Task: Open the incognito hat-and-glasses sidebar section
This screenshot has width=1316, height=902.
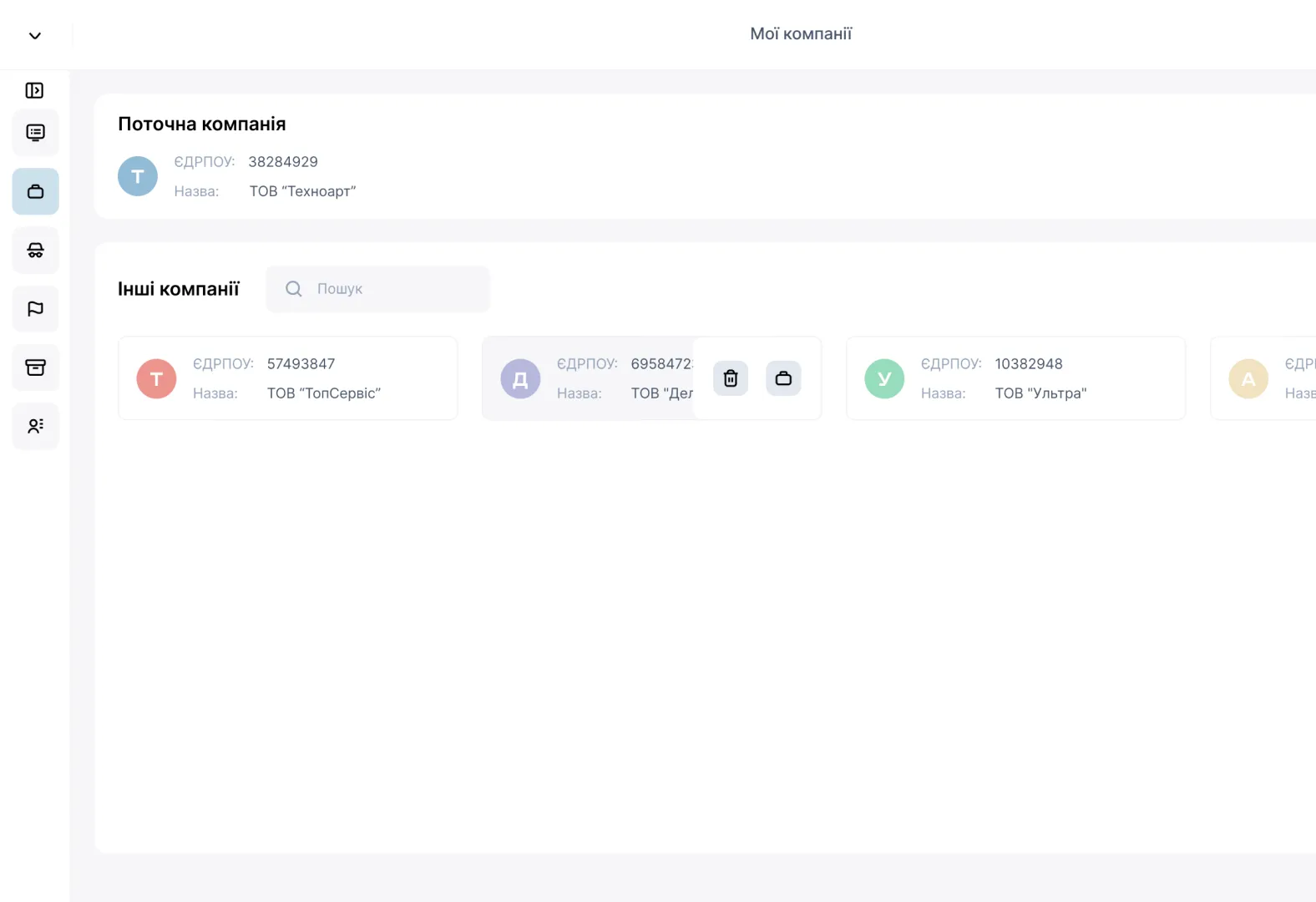Action: pyautogui.click(x=35, y=250)
